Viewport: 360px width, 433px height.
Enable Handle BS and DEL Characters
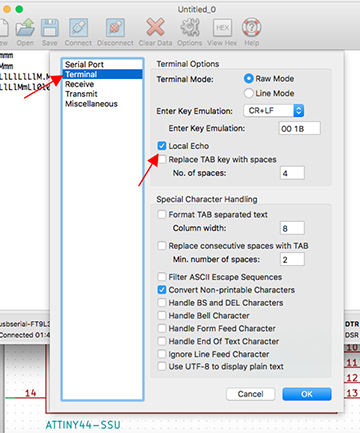click(162, 302)
